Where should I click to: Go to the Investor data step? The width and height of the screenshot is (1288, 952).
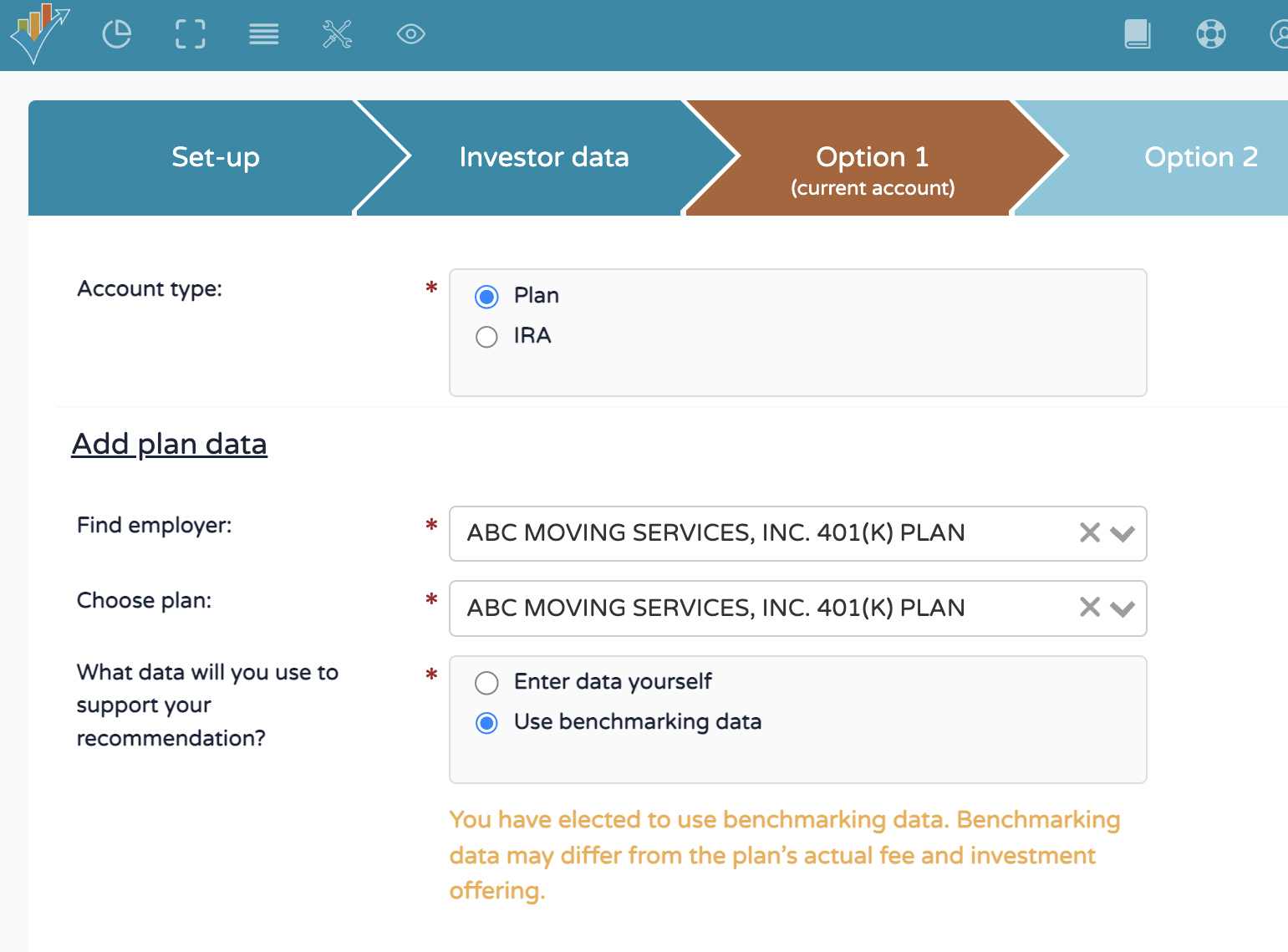pyautogui.click(x=544, y=158)
